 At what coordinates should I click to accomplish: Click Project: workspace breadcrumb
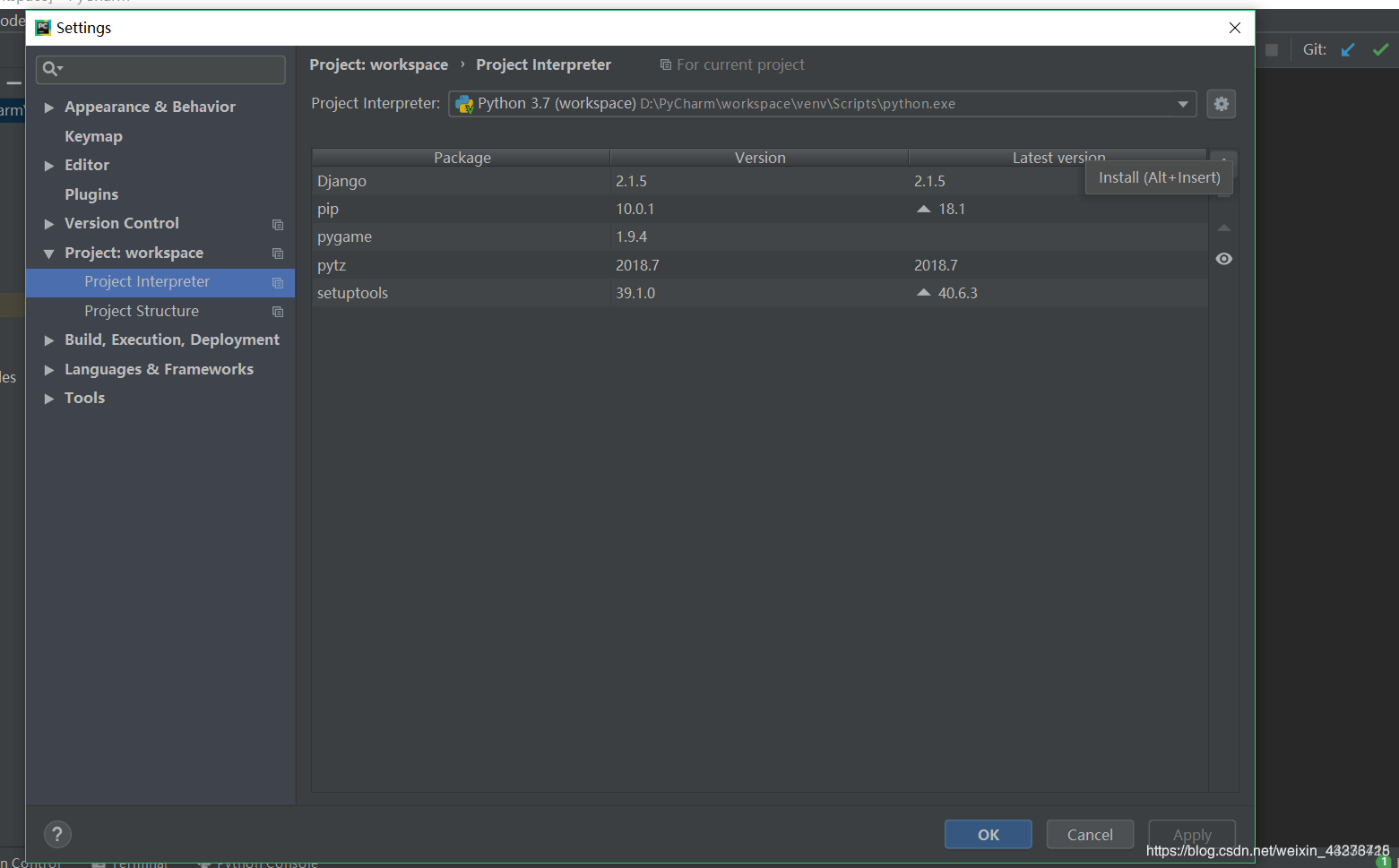pyautogui.click(x=378, y=64)
